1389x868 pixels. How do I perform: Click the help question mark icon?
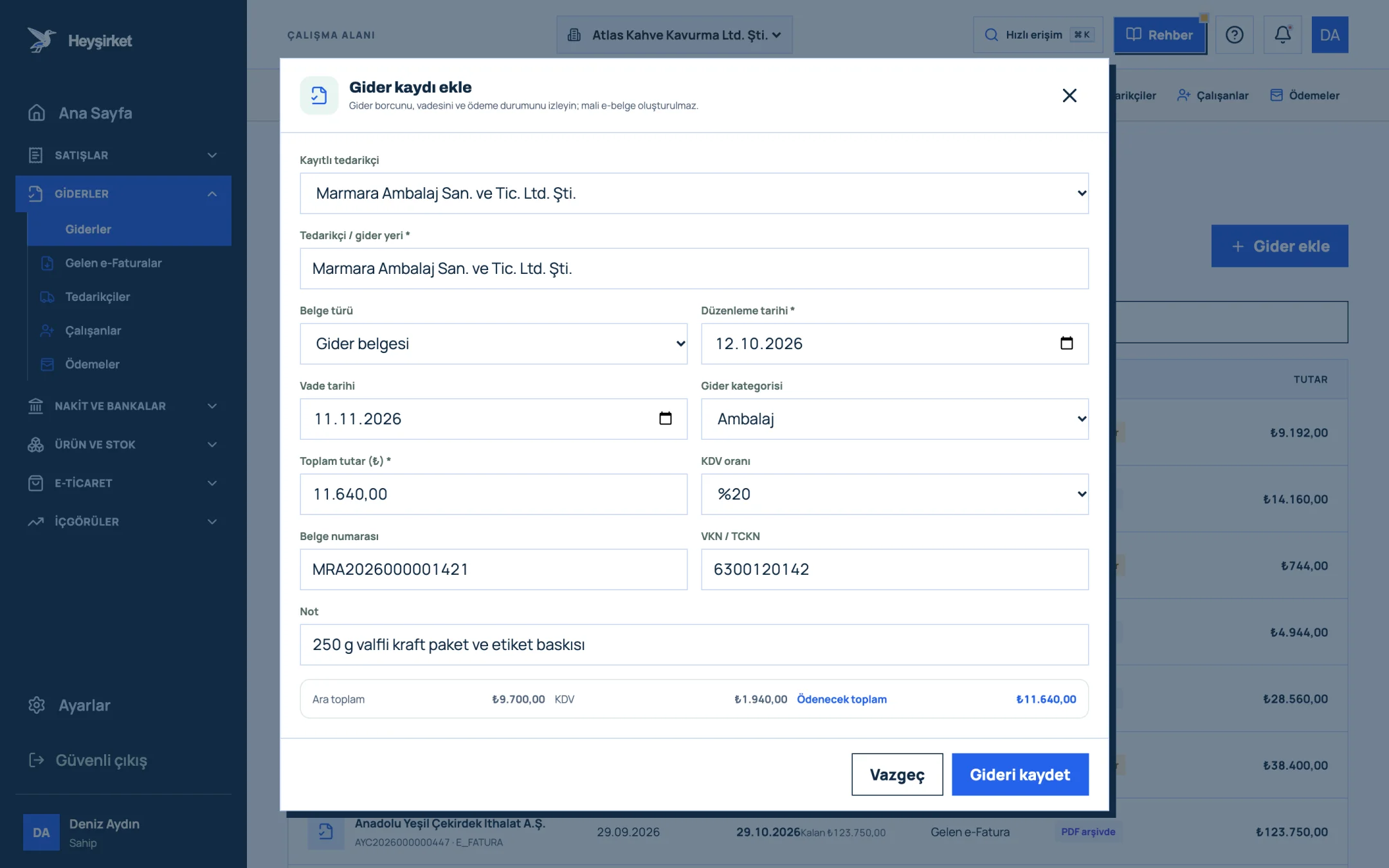point(1234,35)
